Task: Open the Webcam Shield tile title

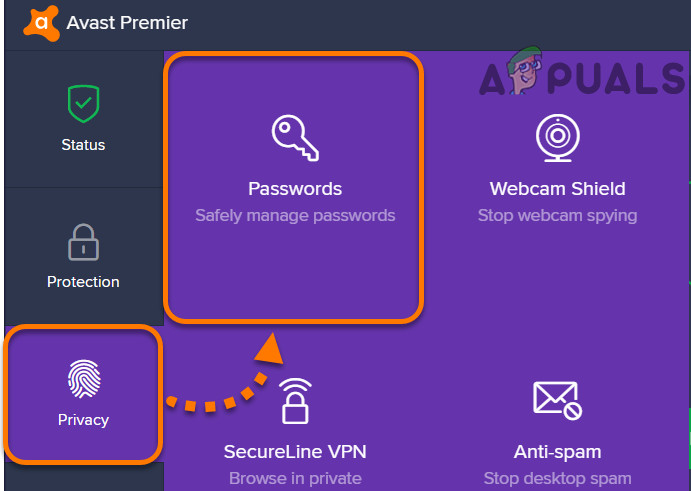Action: [557, 188]
